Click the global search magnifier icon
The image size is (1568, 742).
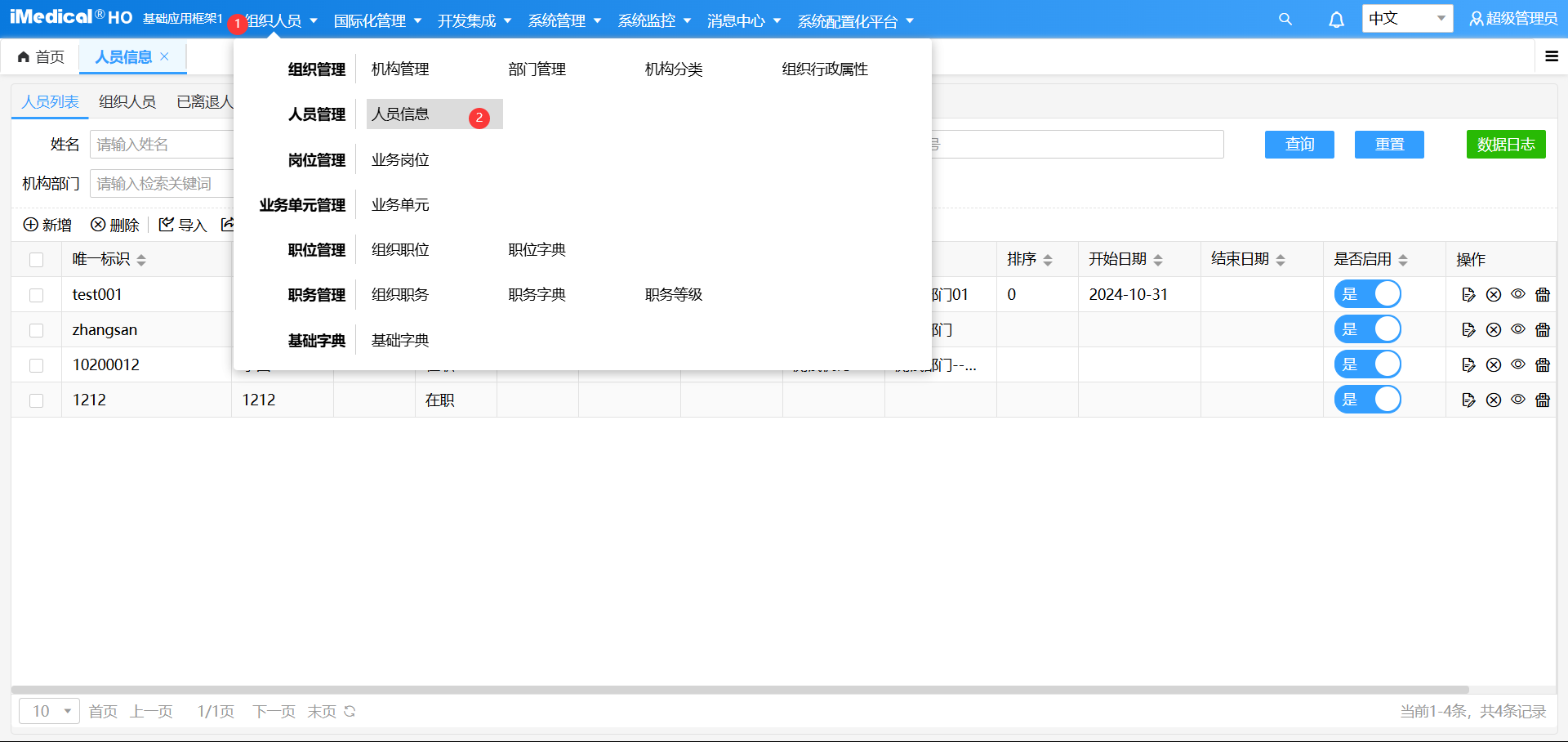1285,18
